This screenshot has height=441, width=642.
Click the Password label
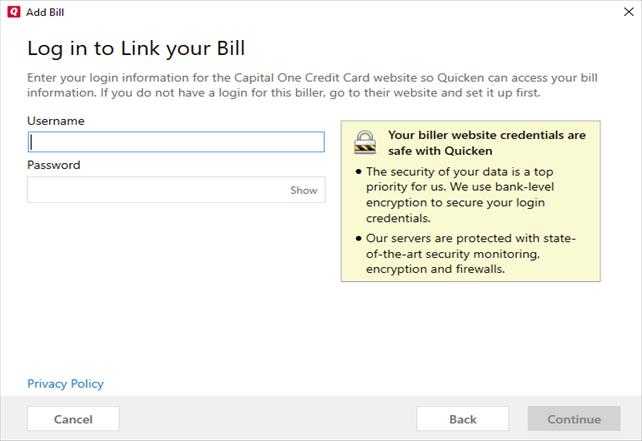click(x=54, y=165)
